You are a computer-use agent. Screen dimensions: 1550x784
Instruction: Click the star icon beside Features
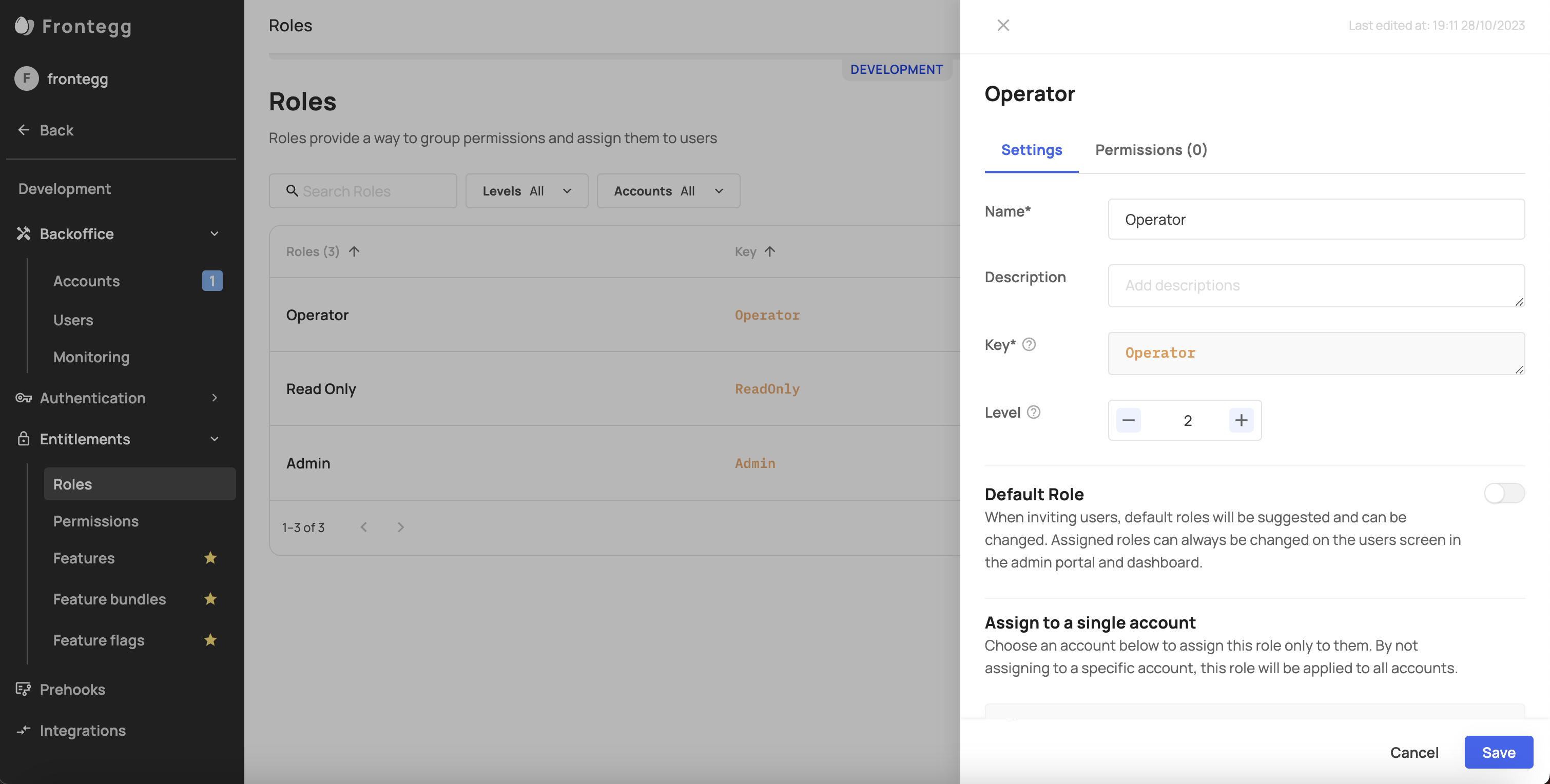(210, 558)
